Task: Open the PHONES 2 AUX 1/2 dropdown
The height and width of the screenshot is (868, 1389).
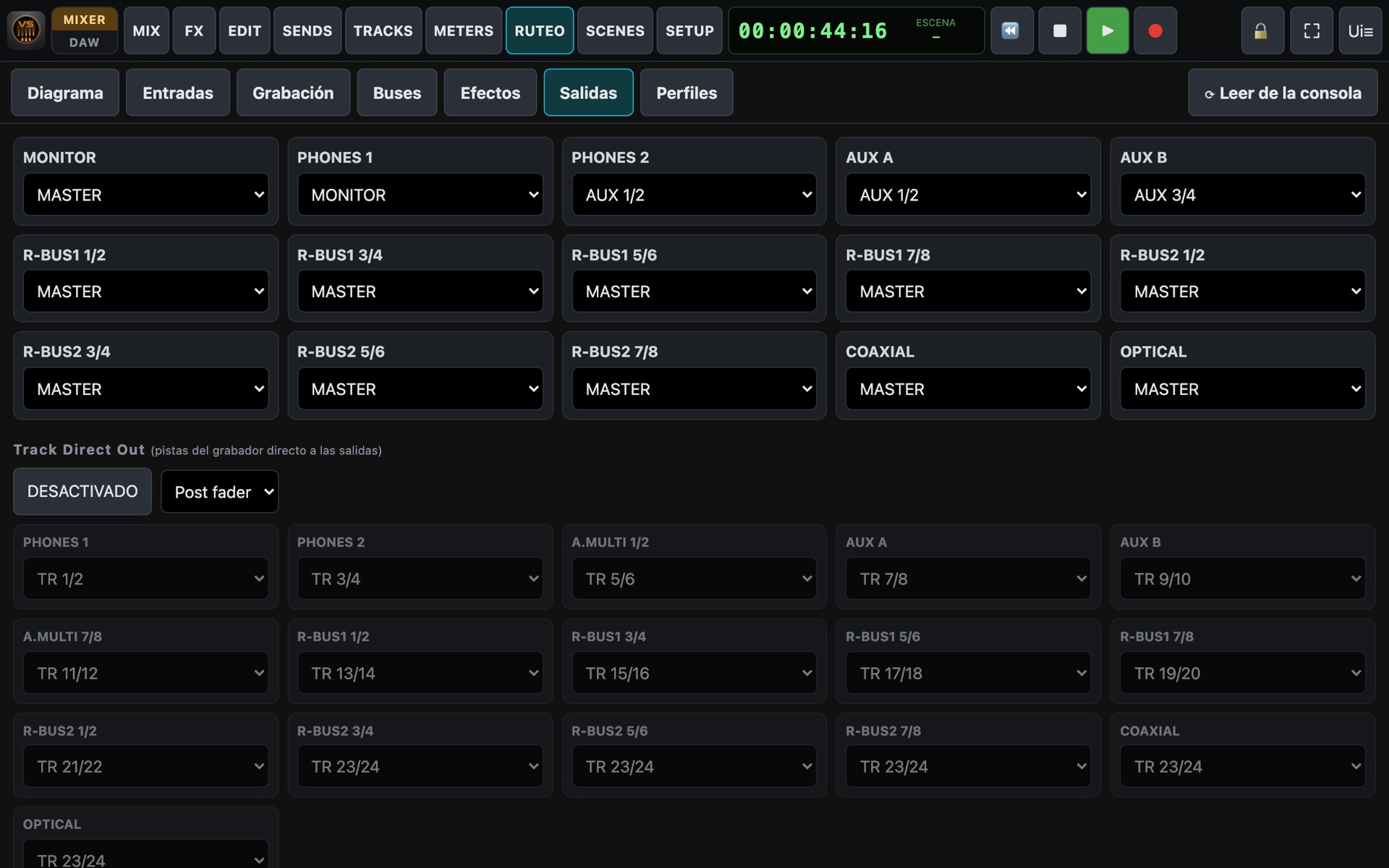Action: click(x=694, y=195)
